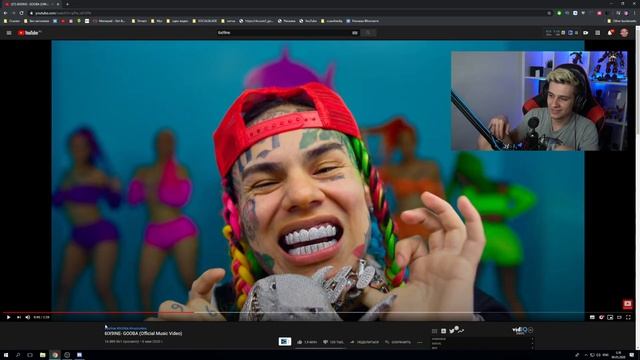640x360 pixels.
Task: Bookmark this page with the star icon
Action: [549, 13]
